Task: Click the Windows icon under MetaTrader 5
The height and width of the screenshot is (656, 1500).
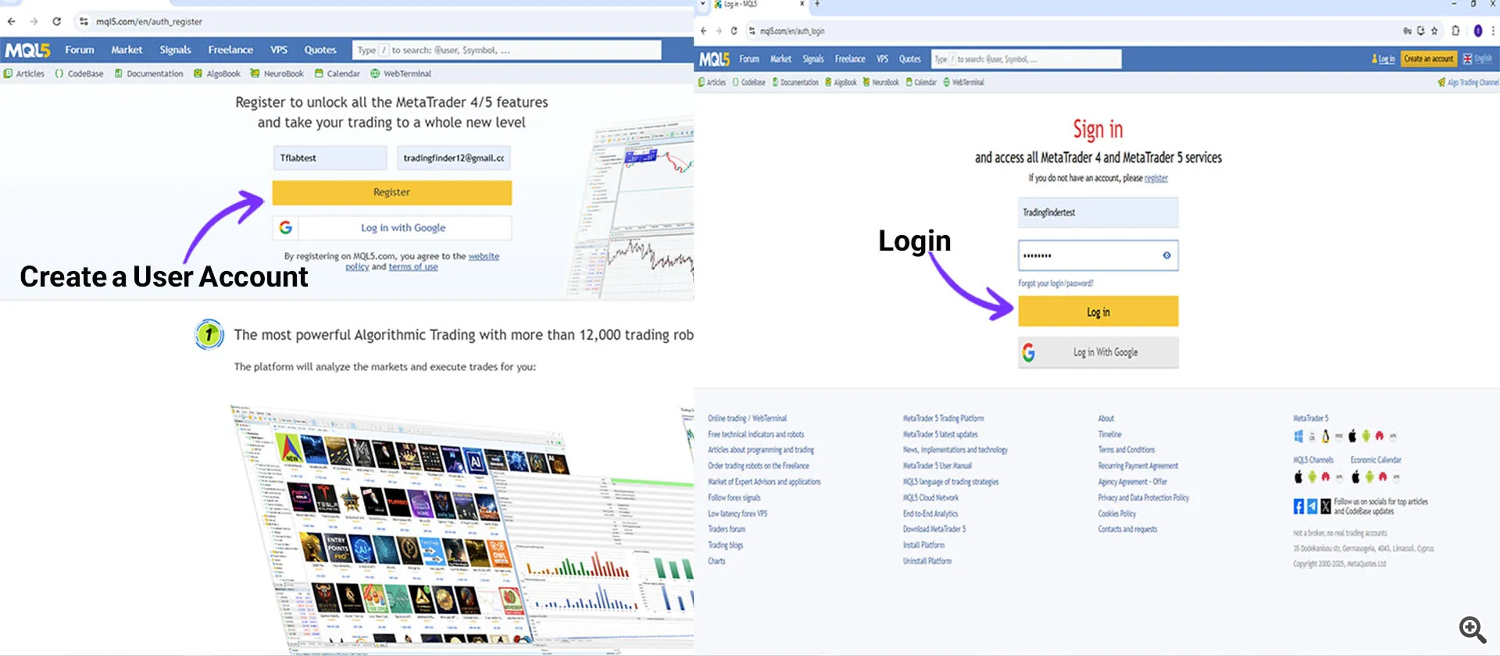Action: (1299, 436)
